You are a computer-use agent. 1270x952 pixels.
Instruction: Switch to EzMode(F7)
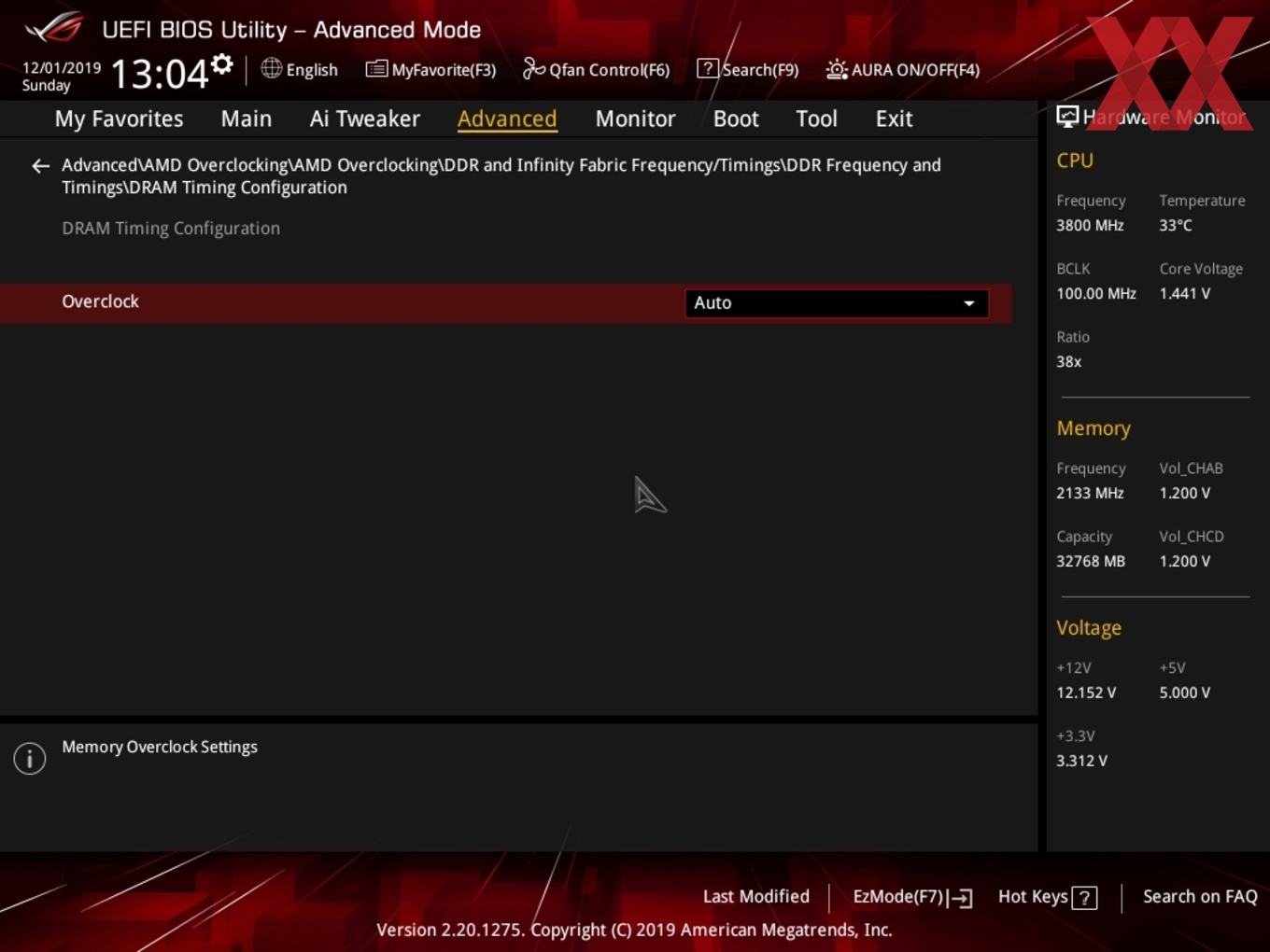[x=912, y=897]
